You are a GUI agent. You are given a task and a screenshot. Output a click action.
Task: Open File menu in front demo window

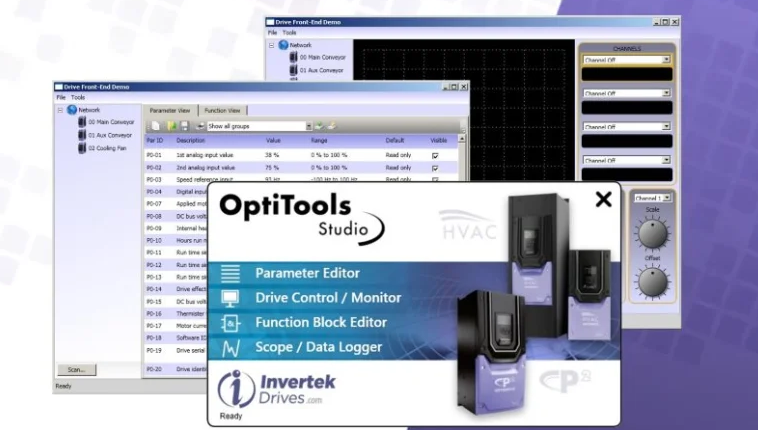point(61,97)
